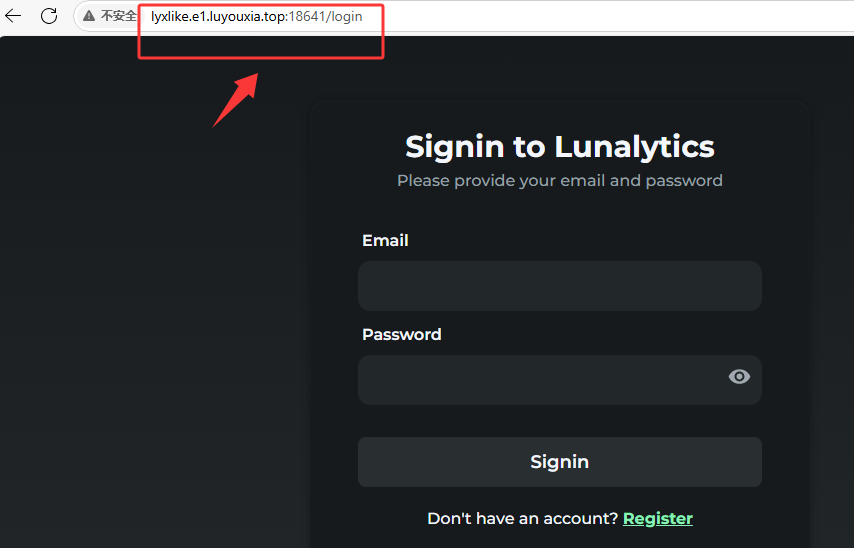
Task: Click the 18641 port number in the URL
Action: click(307, 16)
